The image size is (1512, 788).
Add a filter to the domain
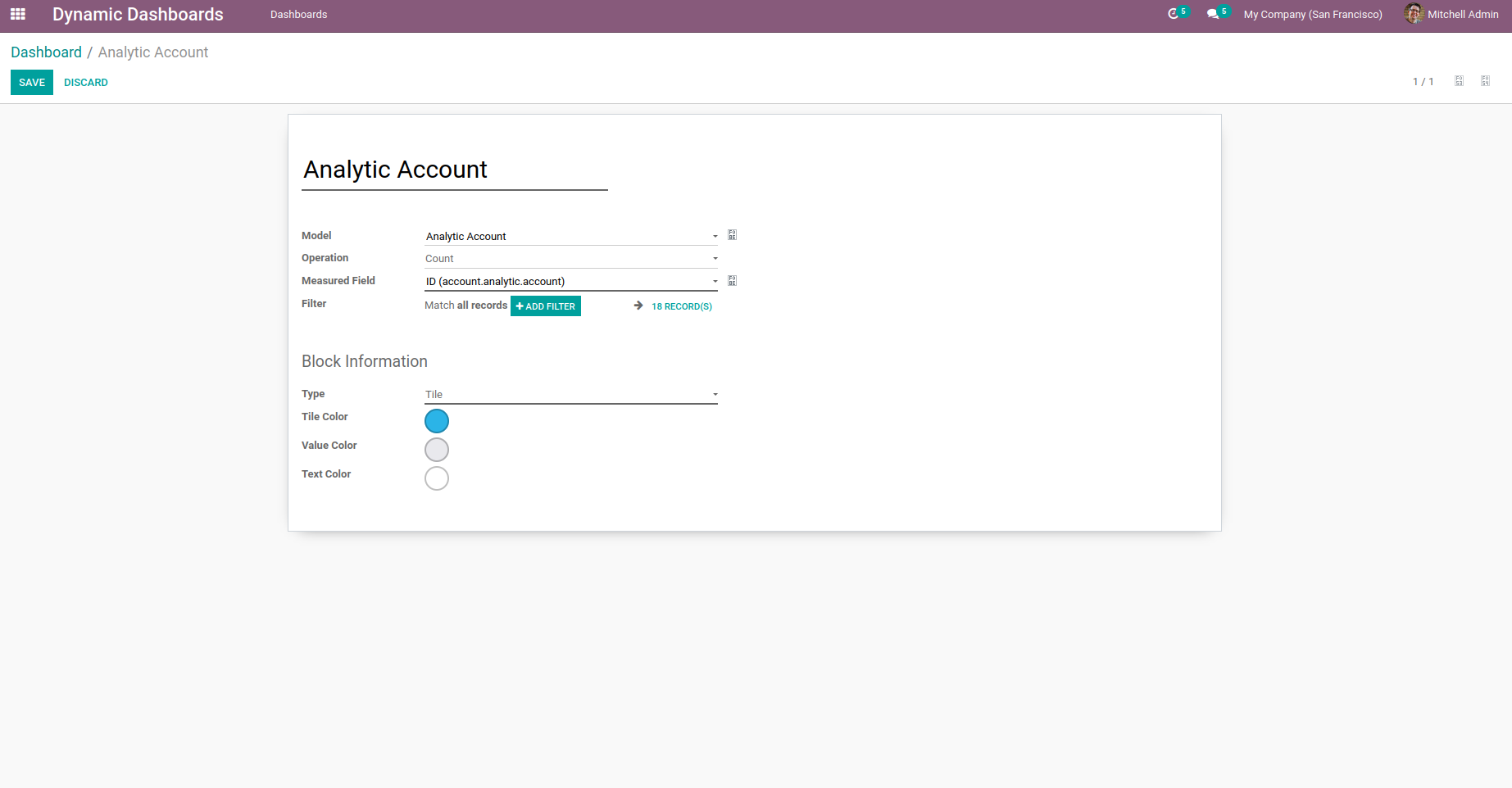point(546,306)
